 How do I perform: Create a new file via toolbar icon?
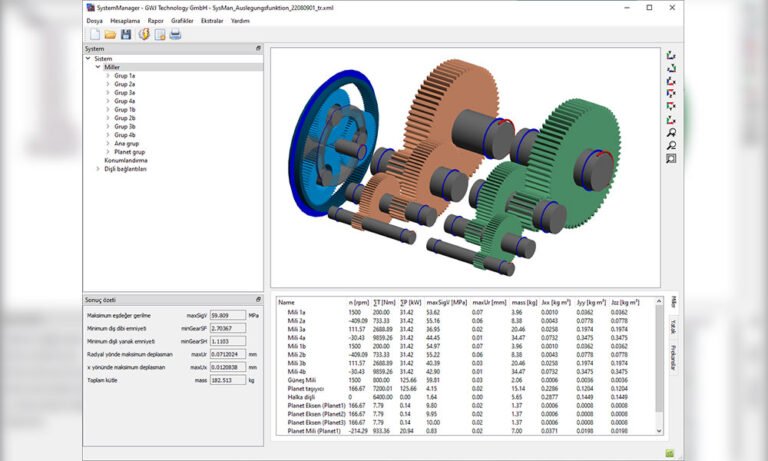coord(95,34)
